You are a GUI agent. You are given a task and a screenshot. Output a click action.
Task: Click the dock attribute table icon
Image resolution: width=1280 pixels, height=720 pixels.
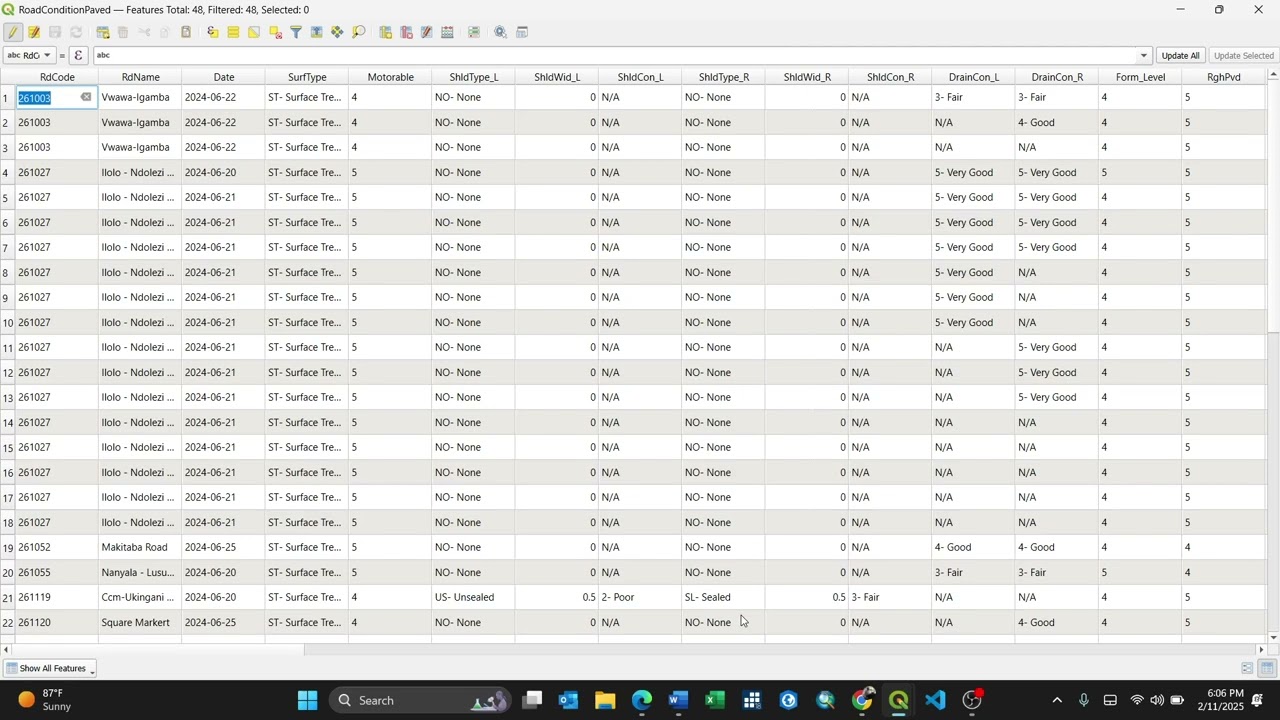pyautogui.click(x=522, y=32)
